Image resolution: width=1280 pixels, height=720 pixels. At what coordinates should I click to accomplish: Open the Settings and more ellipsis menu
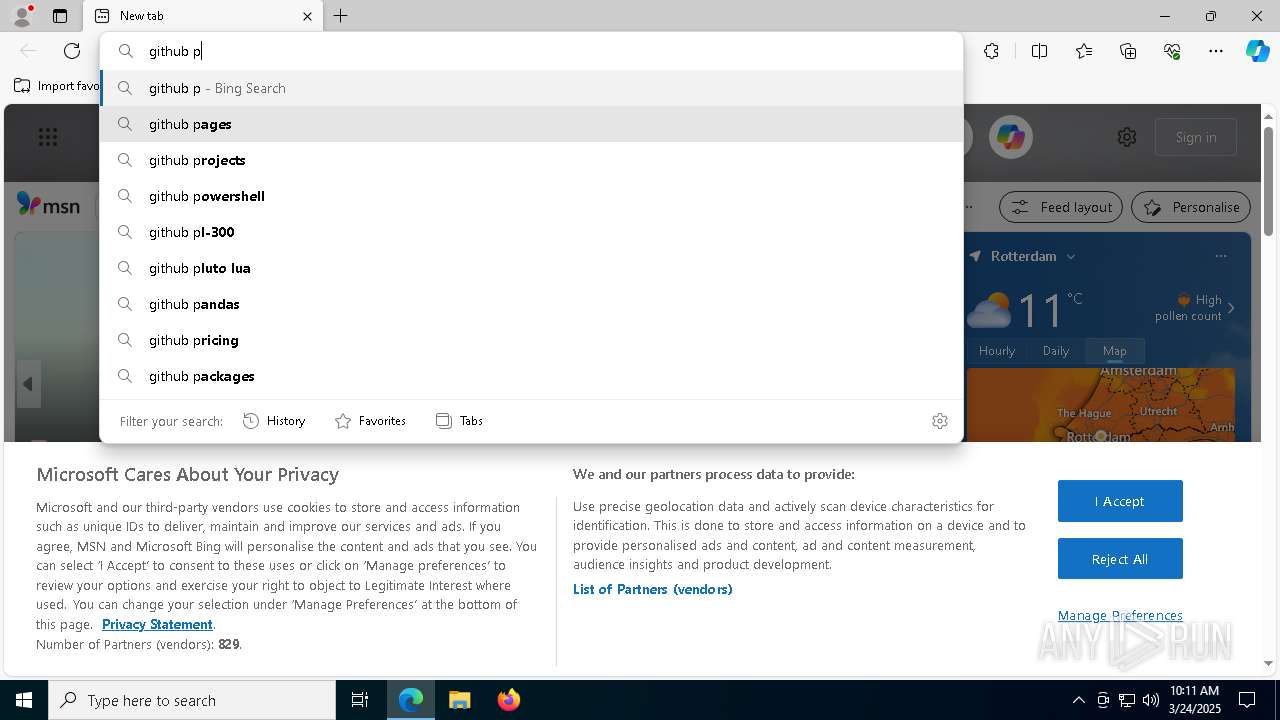1216,51
